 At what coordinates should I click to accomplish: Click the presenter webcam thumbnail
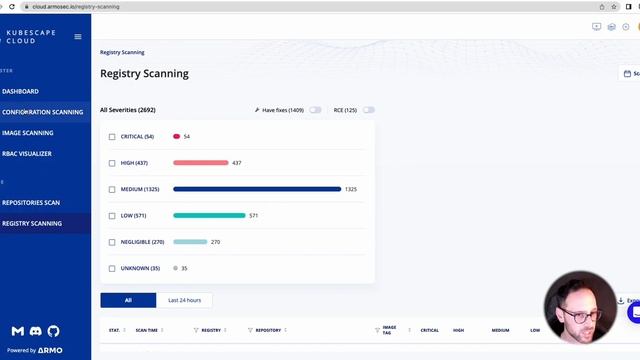click(580, 307)
